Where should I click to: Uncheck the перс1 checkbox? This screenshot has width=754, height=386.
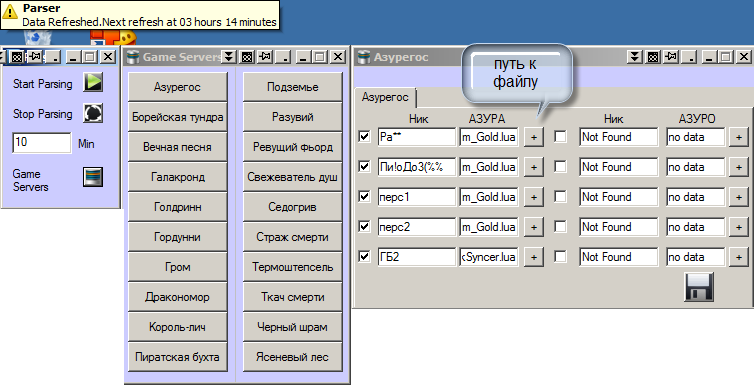pyautogui.click(x=364, y=196)
